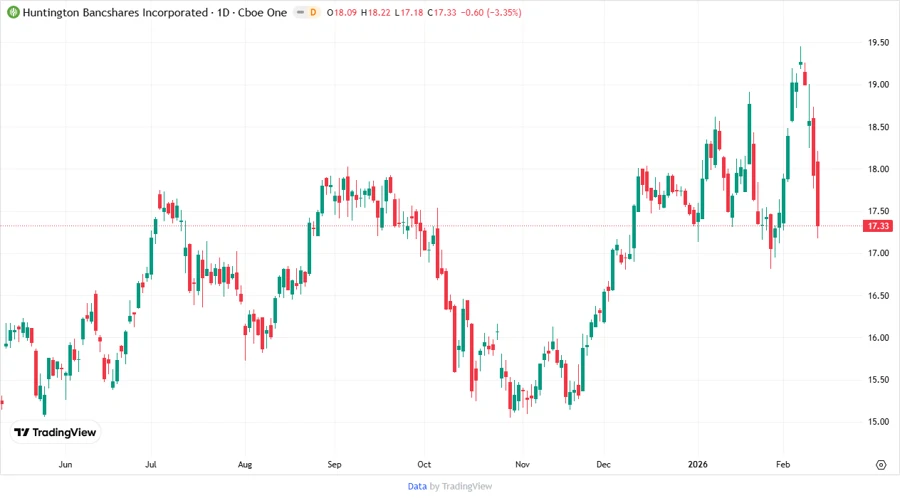
Task: Click the 19.50 price axis label
Action: coord(878,42)
